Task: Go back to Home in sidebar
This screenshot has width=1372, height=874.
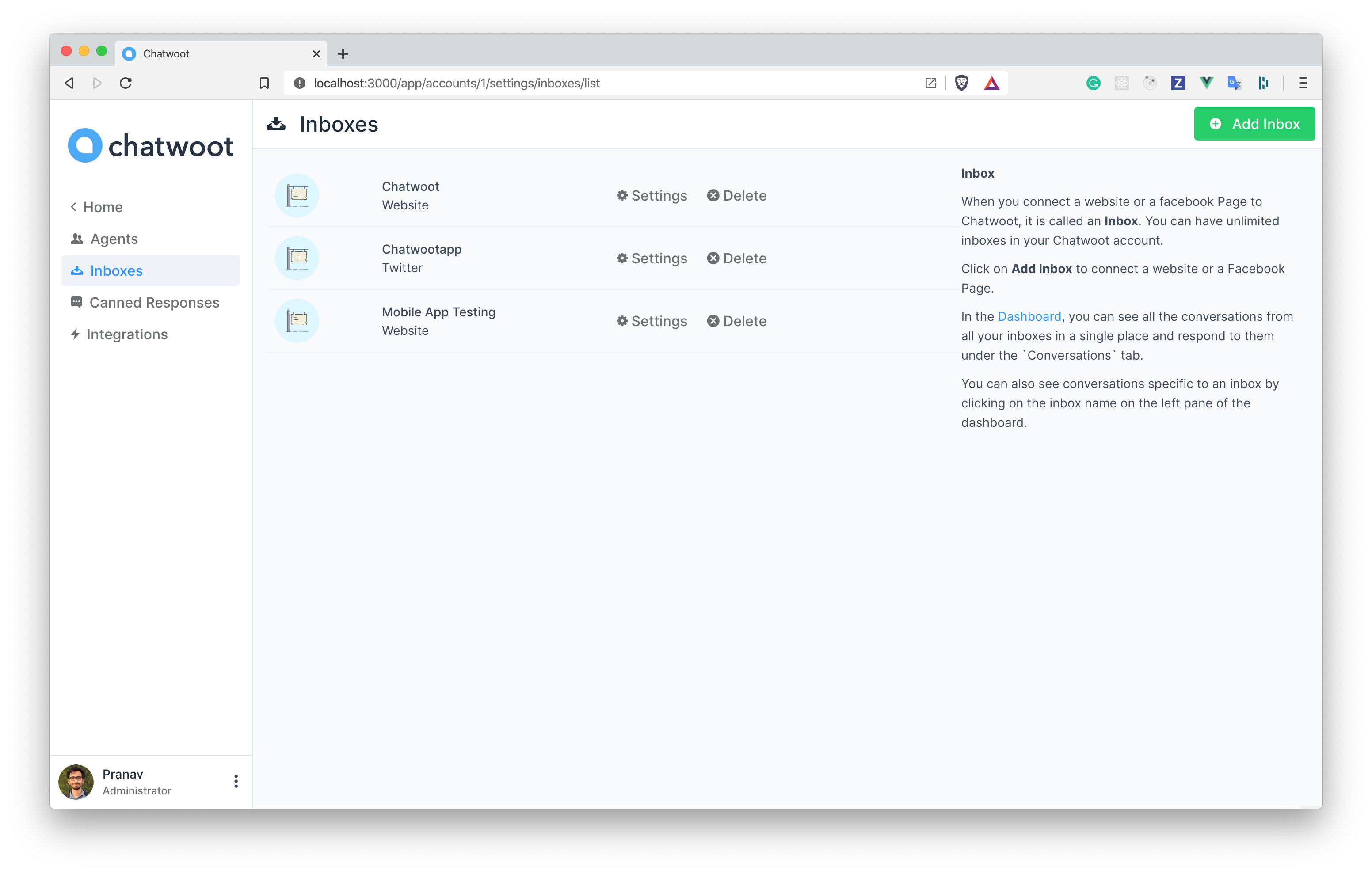Action: tap(96, 207)
